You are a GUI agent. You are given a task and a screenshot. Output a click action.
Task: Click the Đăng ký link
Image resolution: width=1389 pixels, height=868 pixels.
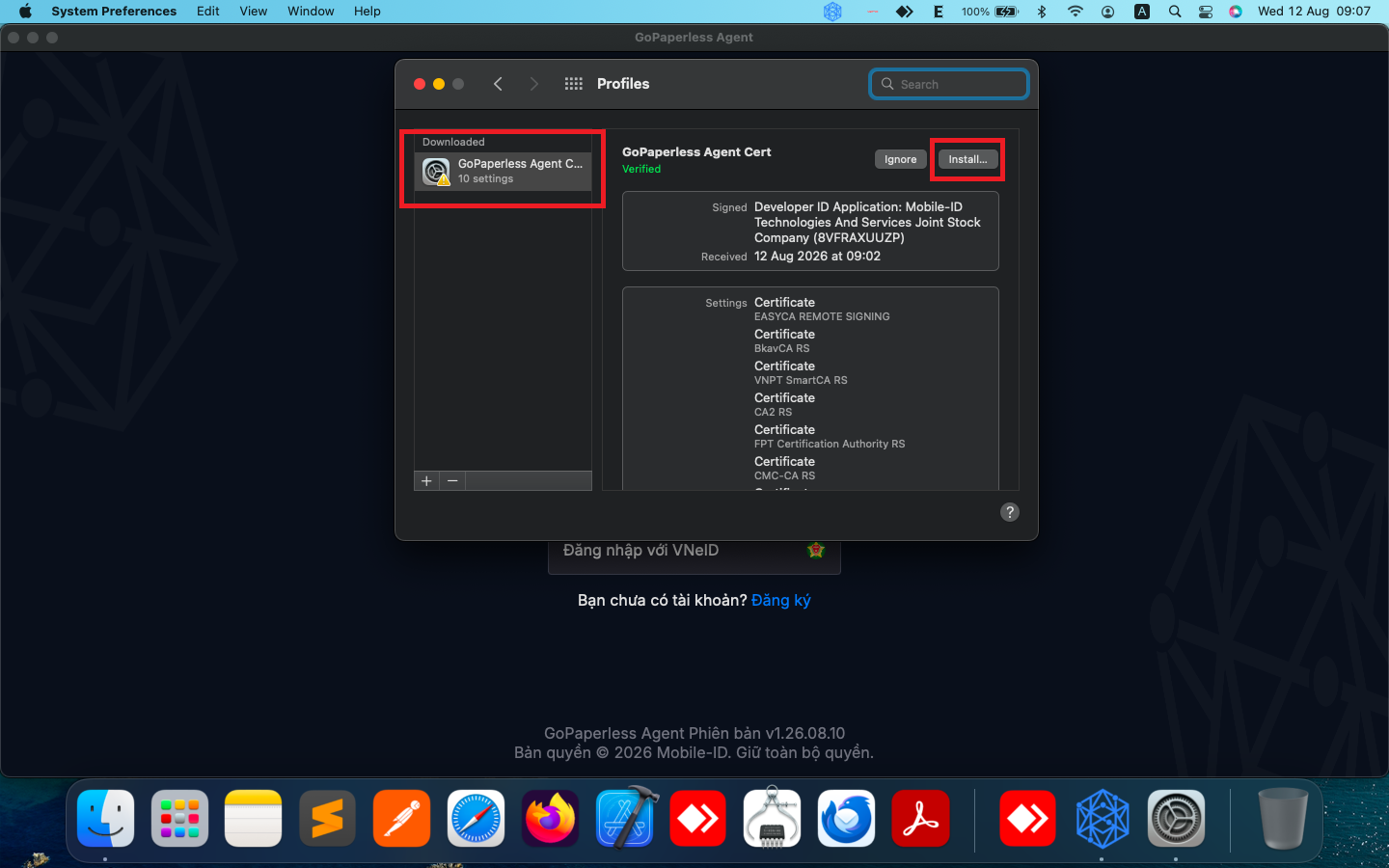point(781,600)
